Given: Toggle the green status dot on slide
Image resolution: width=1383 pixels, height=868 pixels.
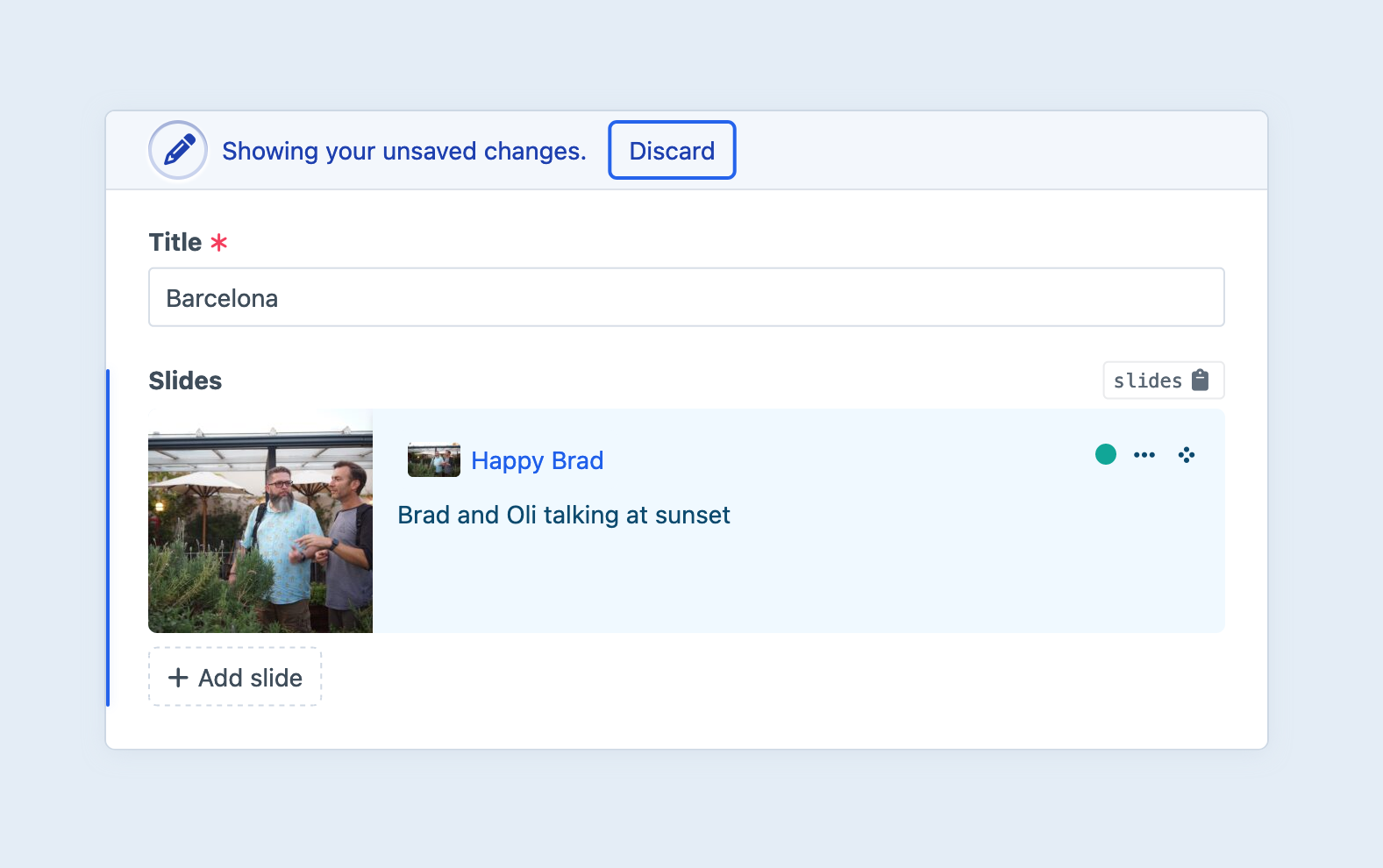Looking at the screenshot, I should pos(1106,454).
